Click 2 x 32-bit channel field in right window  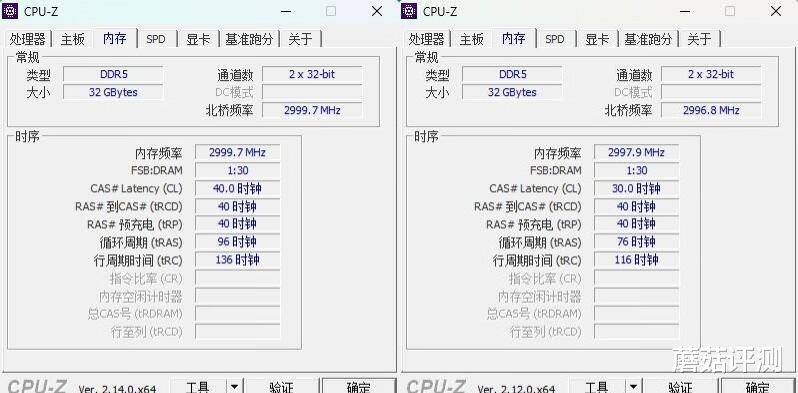[x=711, y=74]
